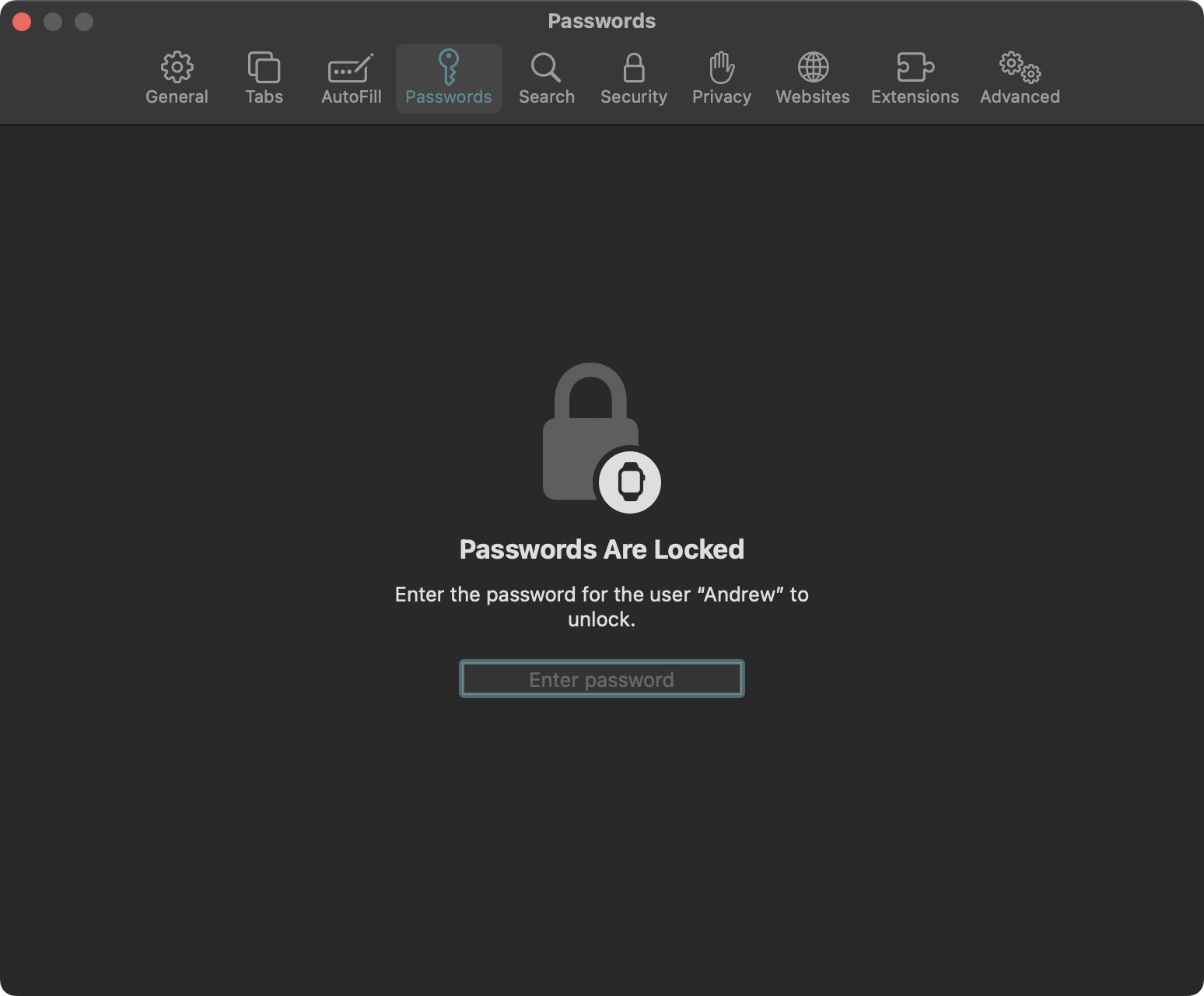Close the Passwords preferences window
This screenshot has height=996, width=1204.
pyautogui.click(x=22, y=22)
